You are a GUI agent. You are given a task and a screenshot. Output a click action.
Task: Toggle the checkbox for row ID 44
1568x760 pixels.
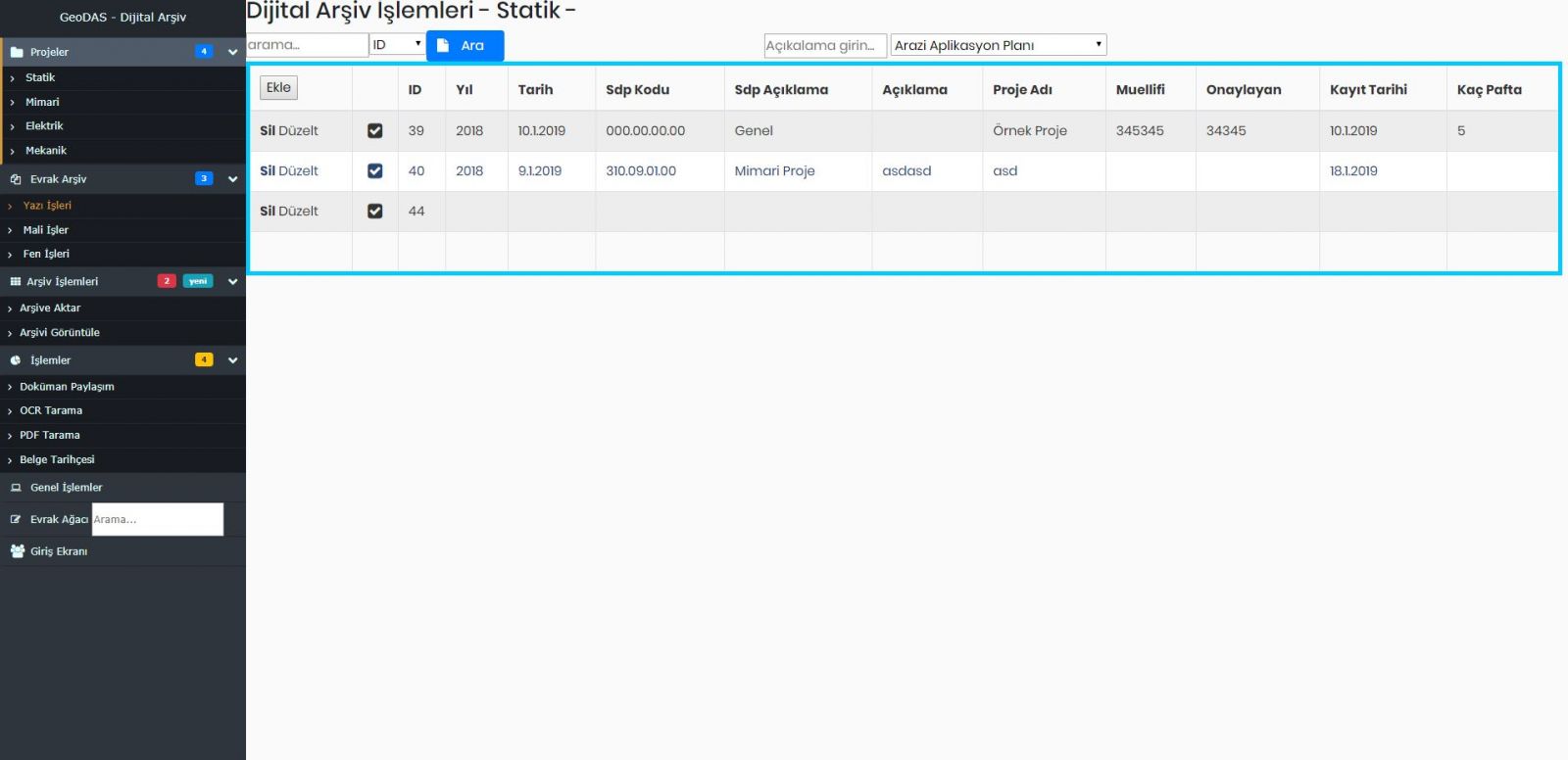[374, 212]
